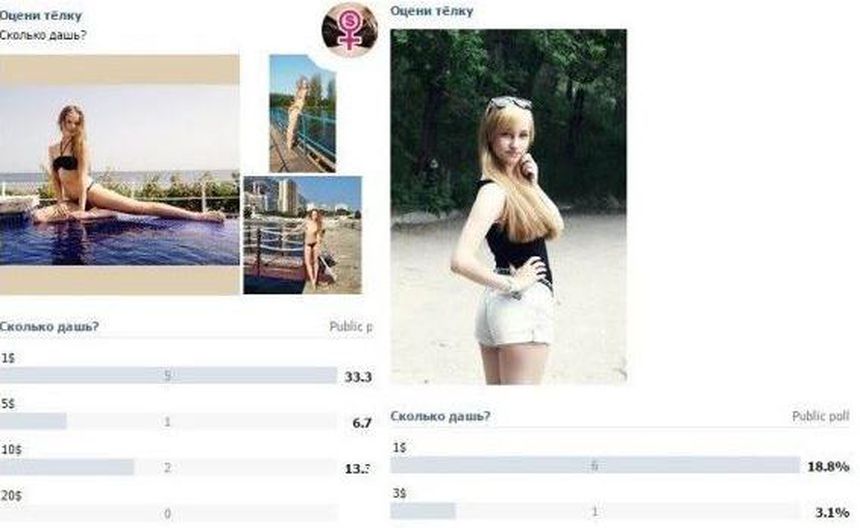Viewport: 860px width, 528px height.
Task: Click the «Public poll» label on right poll
Action: pyautogui.click(x=821, y=417)
